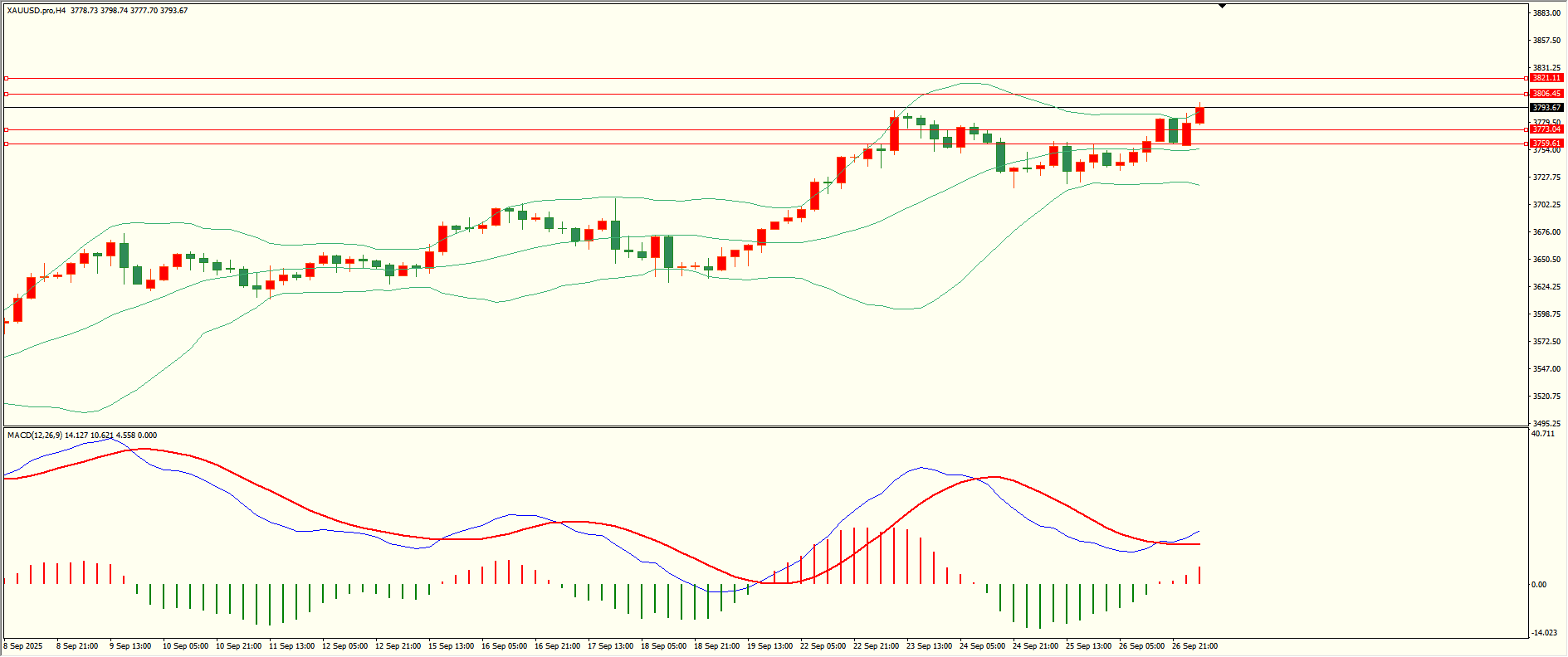Click the 18 Sep 05:00 time label
This screenshot has width=1568, height=657.
pyautogui.click(x=664, y=646)
